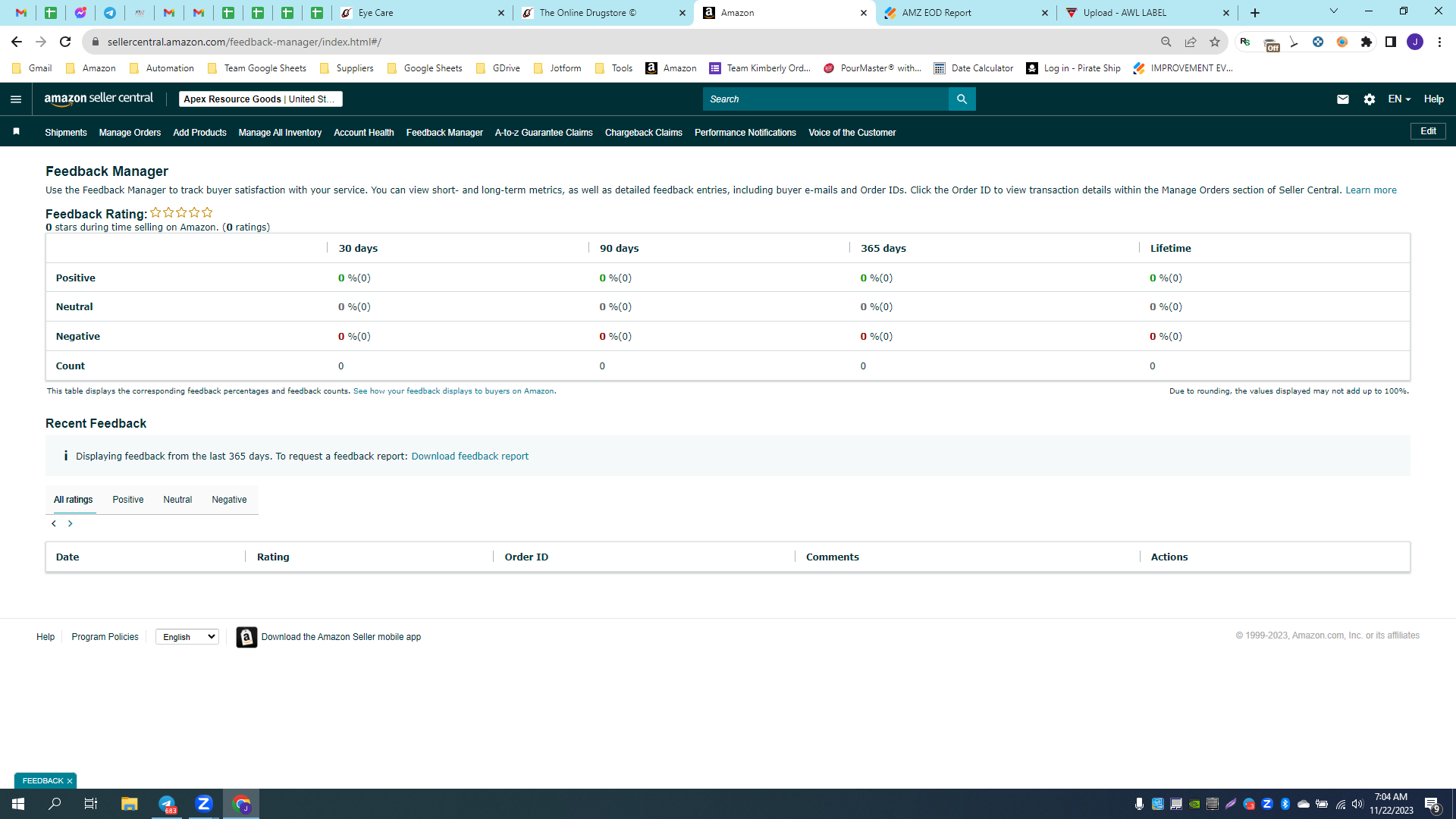Open the English language select in footer
Image resolution: width=1456 pixels, height=819 pixels.
click(187, 637)
